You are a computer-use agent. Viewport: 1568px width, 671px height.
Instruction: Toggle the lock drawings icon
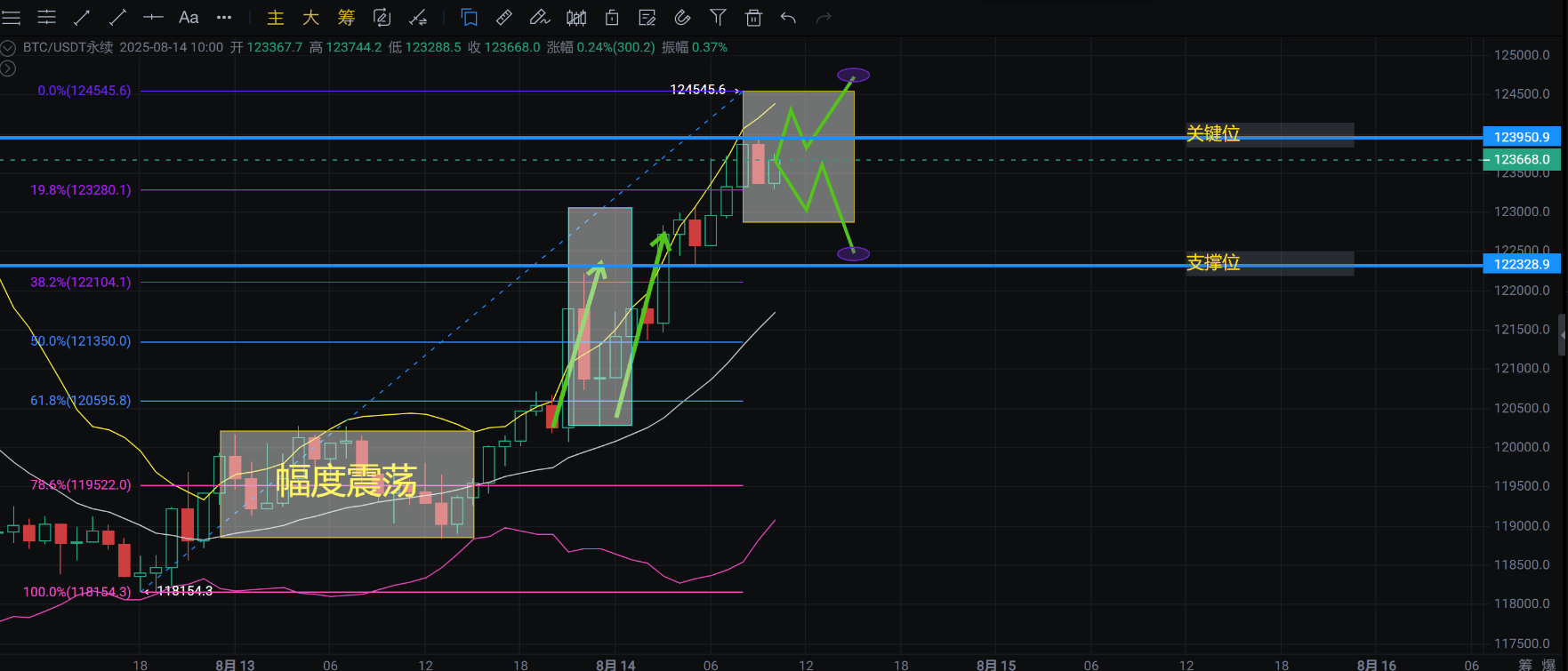[x=612, y=17]
